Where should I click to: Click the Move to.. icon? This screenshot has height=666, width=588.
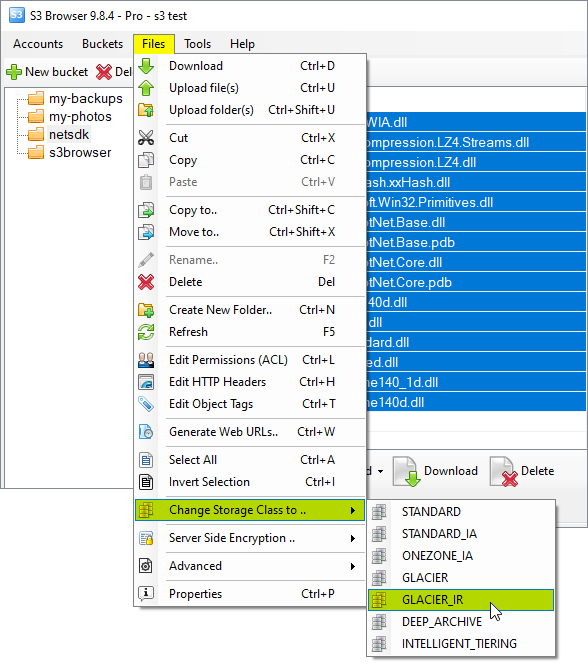click(146, 232)
